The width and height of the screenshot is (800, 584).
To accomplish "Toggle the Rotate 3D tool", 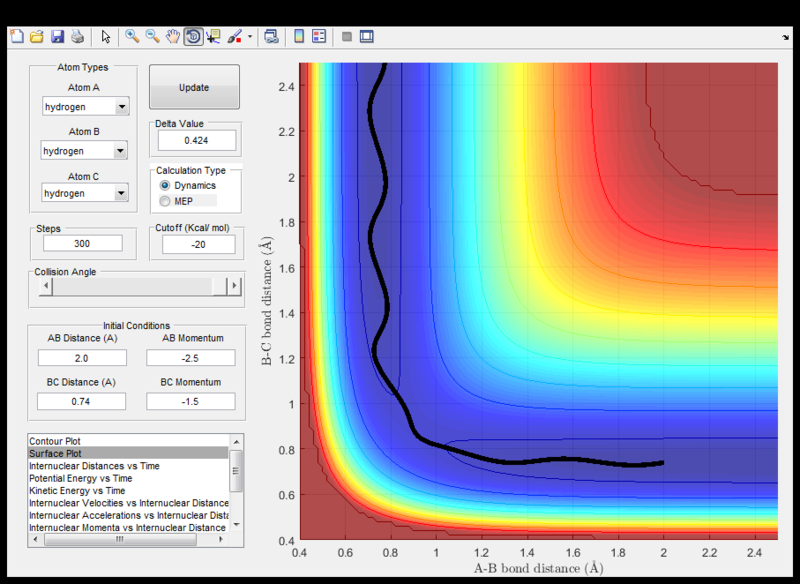I will pyautogui.click(x=192, y=37).
